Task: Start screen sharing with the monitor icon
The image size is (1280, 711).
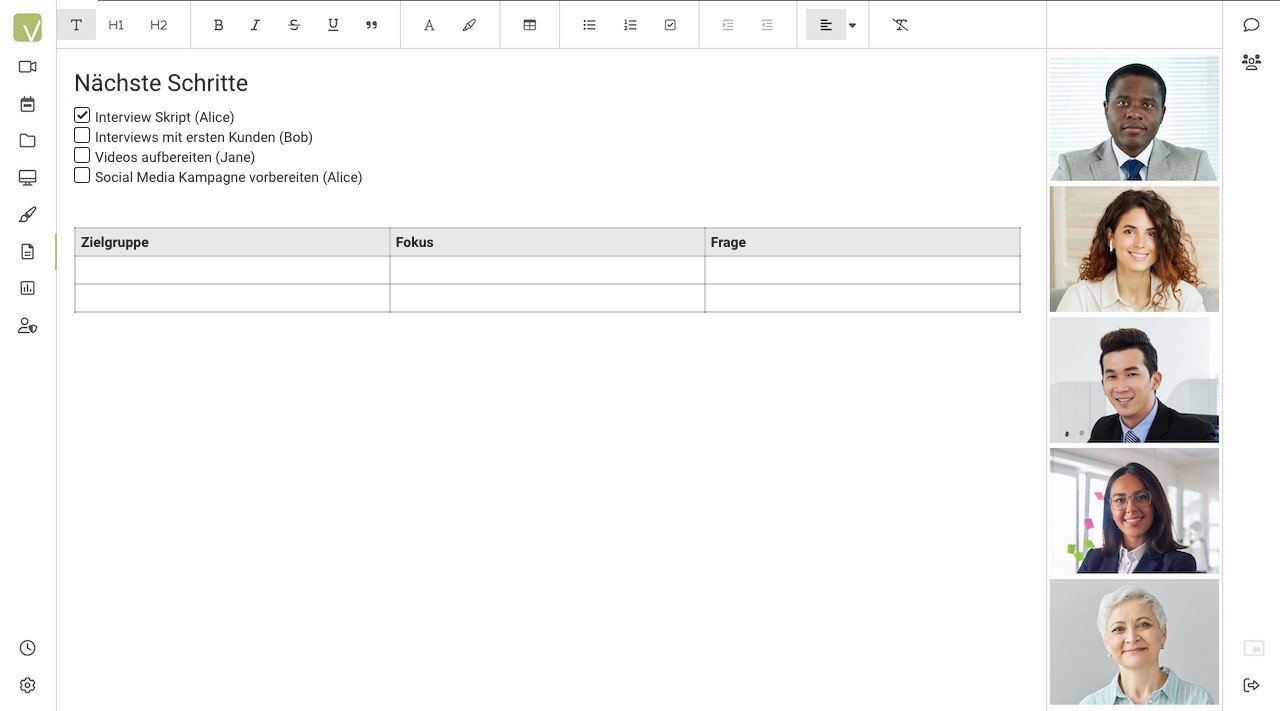Action: [27, 177]
